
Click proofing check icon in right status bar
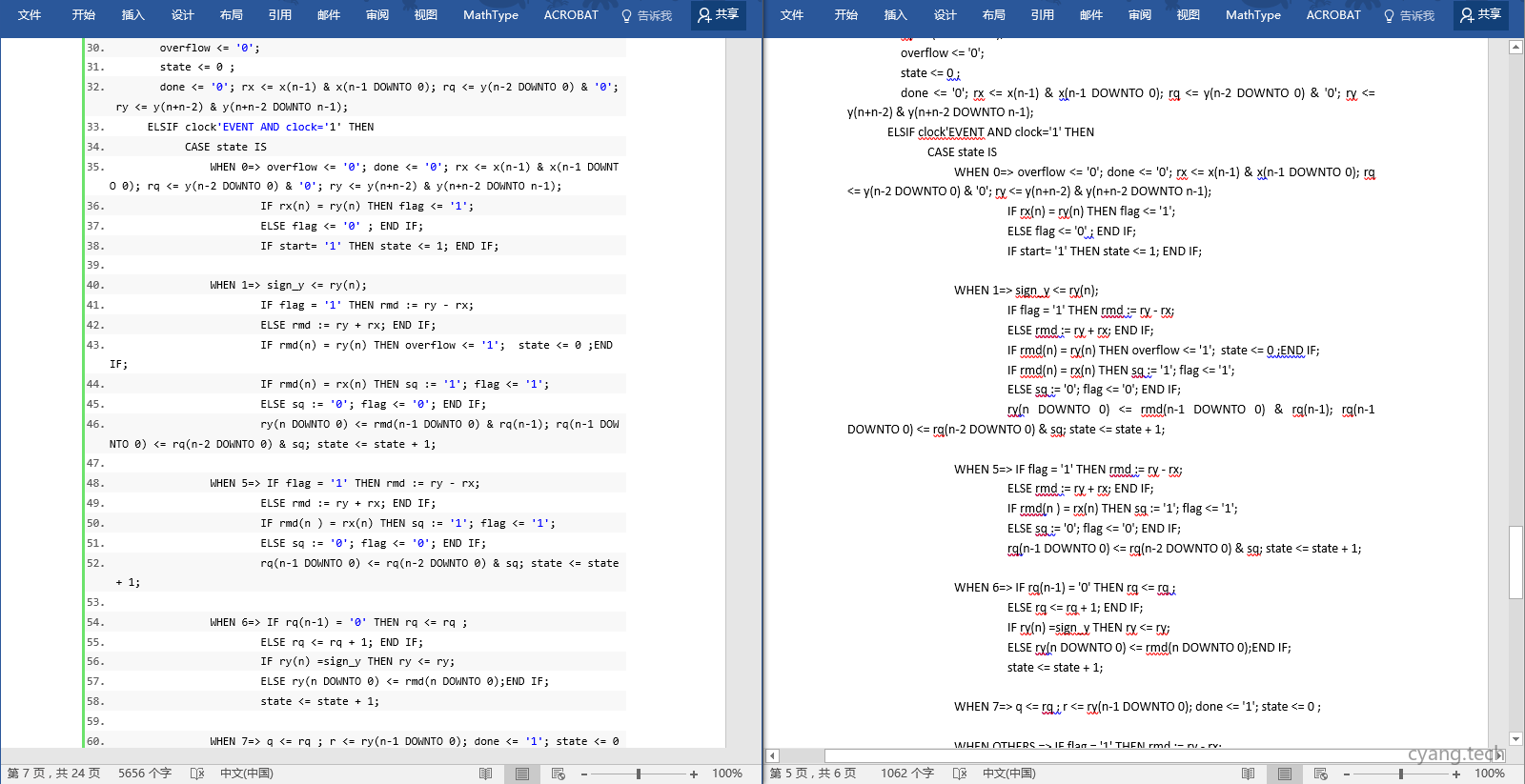(960, 774)
